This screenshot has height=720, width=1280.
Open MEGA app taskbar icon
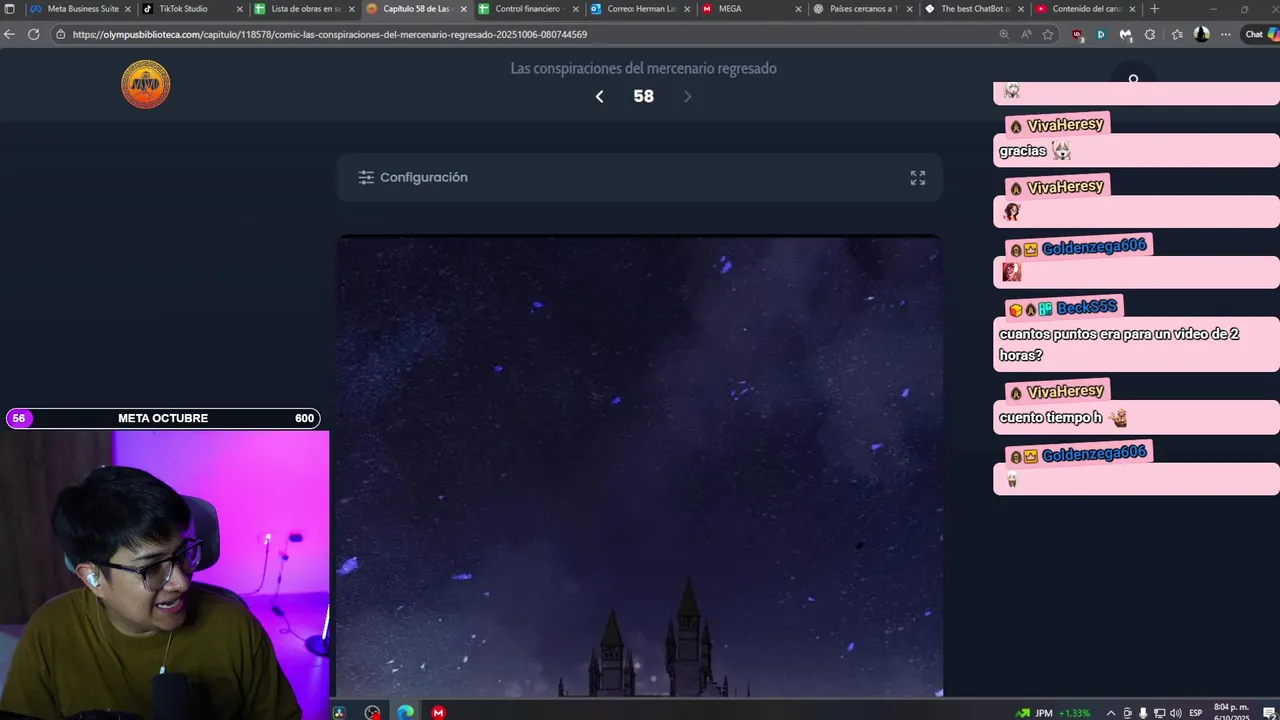point(438,713)
